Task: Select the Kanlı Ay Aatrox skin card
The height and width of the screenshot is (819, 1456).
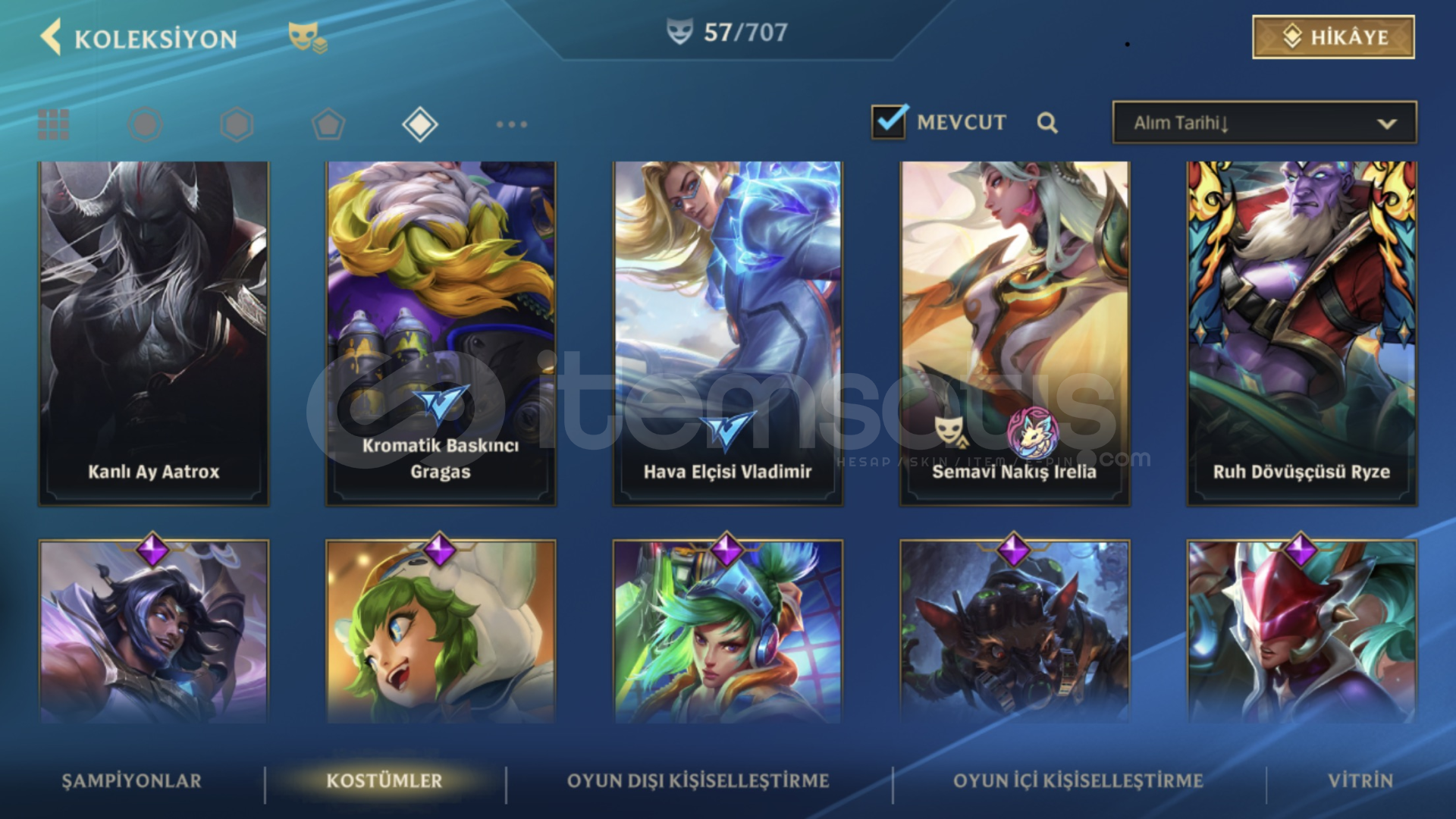Action: [154, 333]
